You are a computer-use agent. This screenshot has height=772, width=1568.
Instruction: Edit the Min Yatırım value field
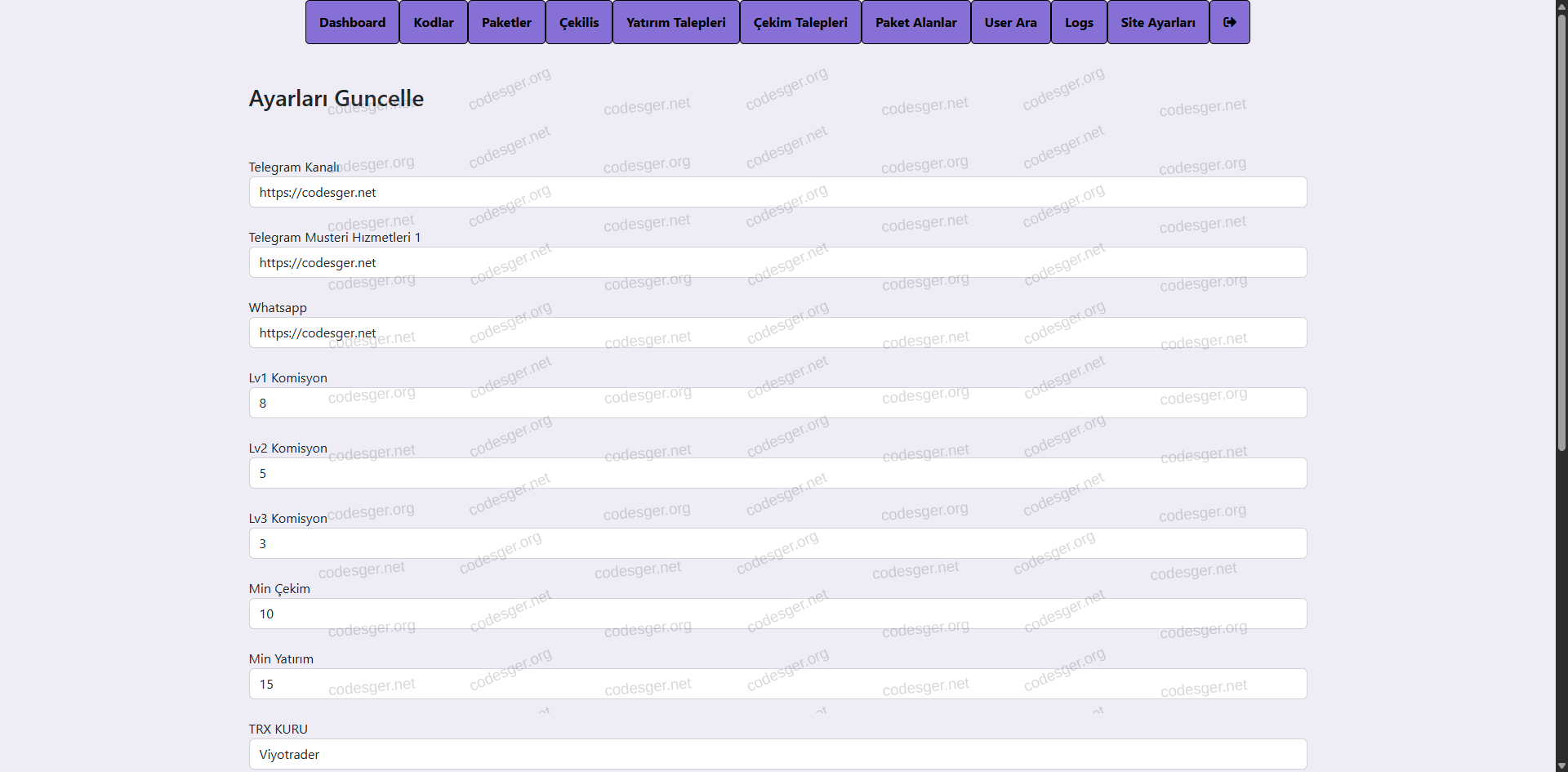(777, 684)
